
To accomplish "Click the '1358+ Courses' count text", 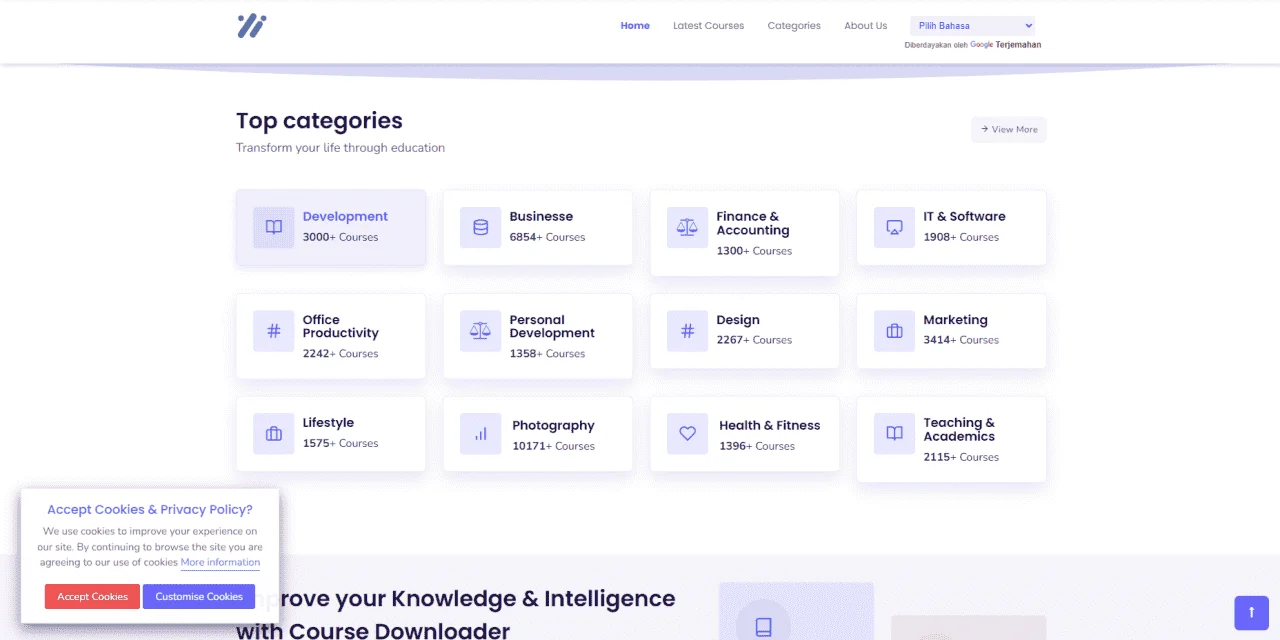I will (548, 354).
